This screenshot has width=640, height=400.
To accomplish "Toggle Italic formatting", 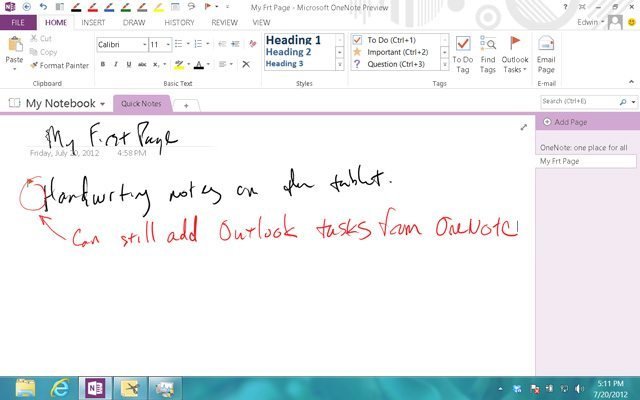I will click(x=116, y=64).
